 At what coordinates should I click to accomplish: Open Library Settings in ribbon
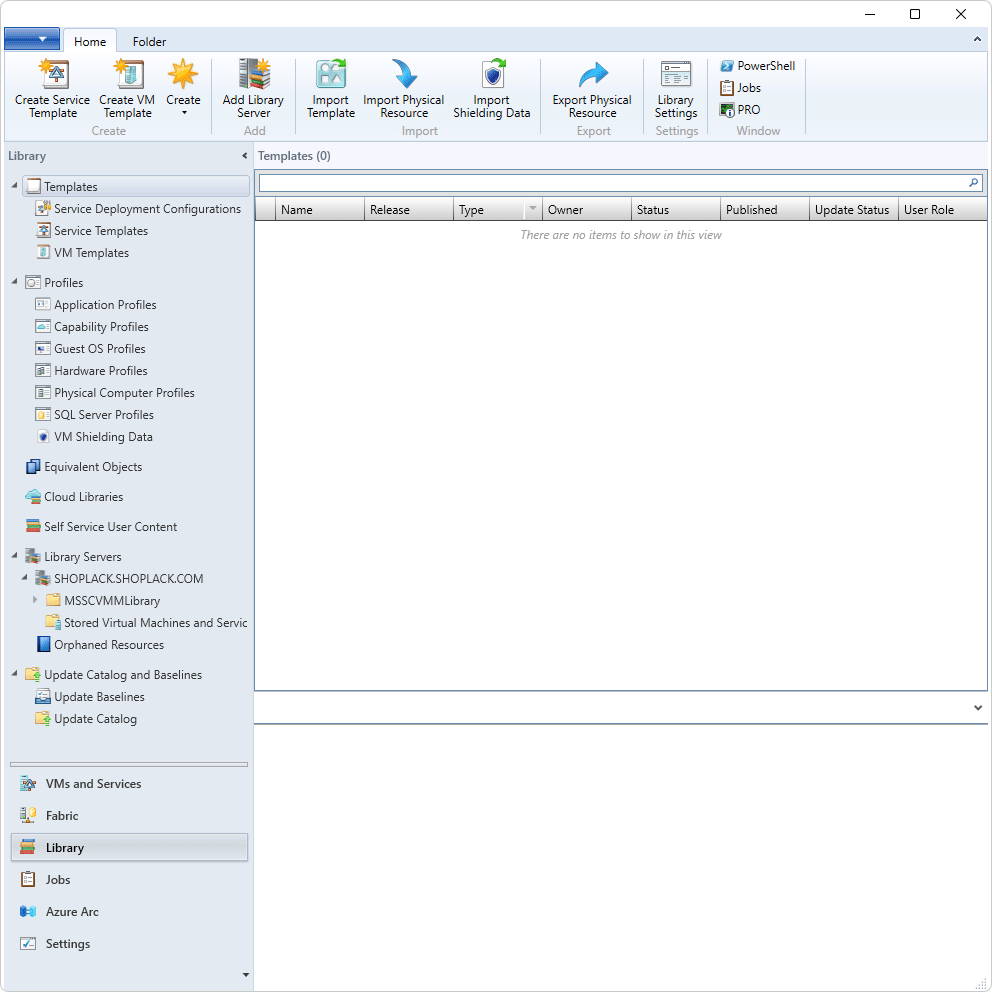(676, 89)
